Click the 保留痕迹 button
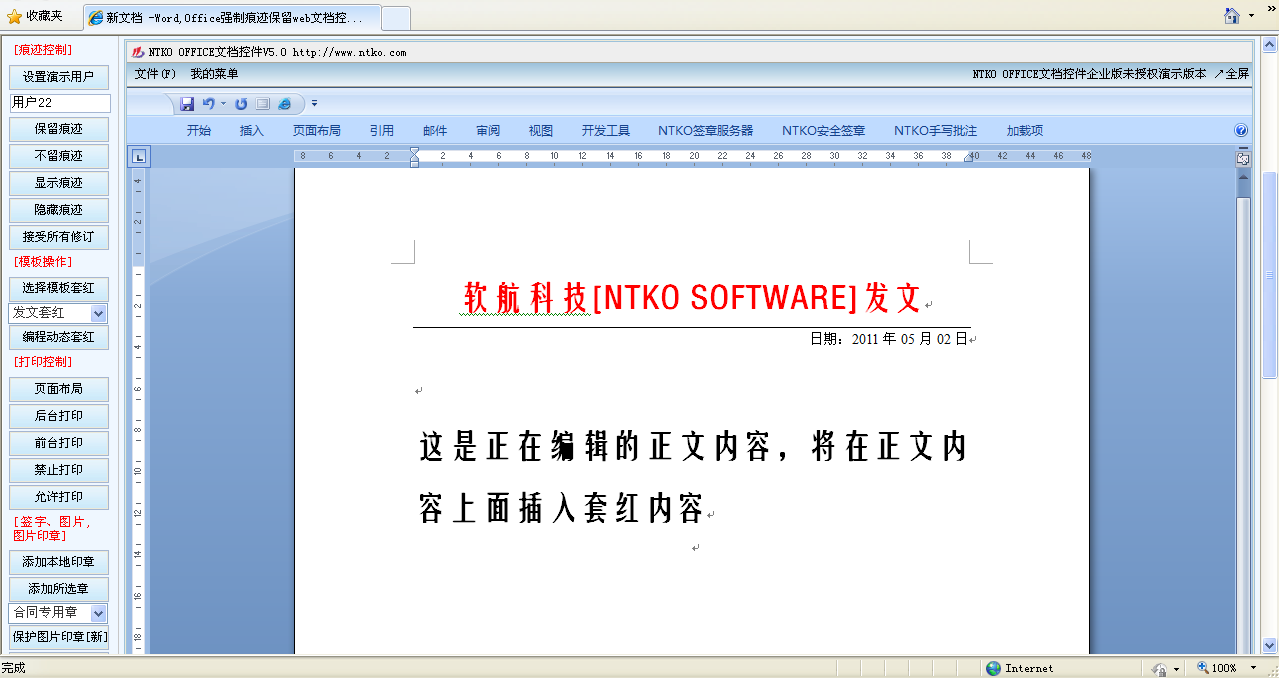This screenshot has height=678, width=1279. click(59, 129)
